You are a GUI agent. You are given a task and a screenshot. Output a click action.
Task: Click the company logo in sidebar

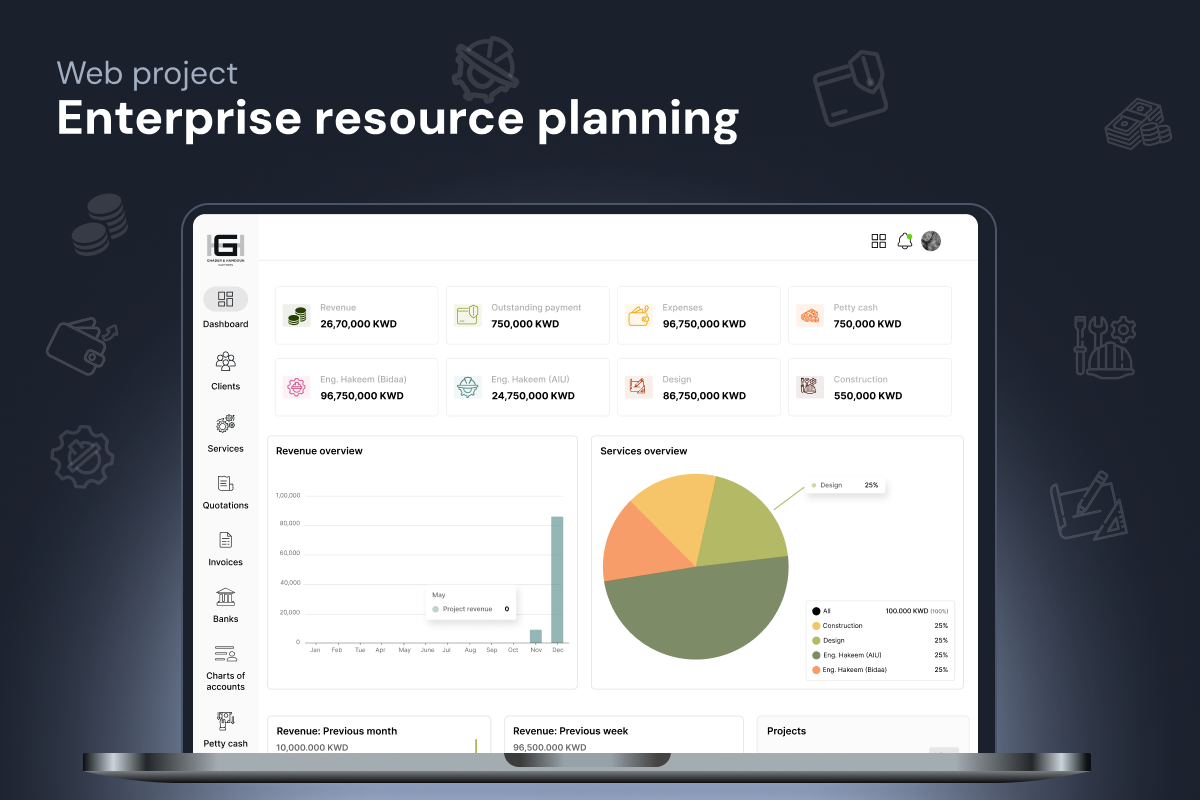[x=225, y=247]
